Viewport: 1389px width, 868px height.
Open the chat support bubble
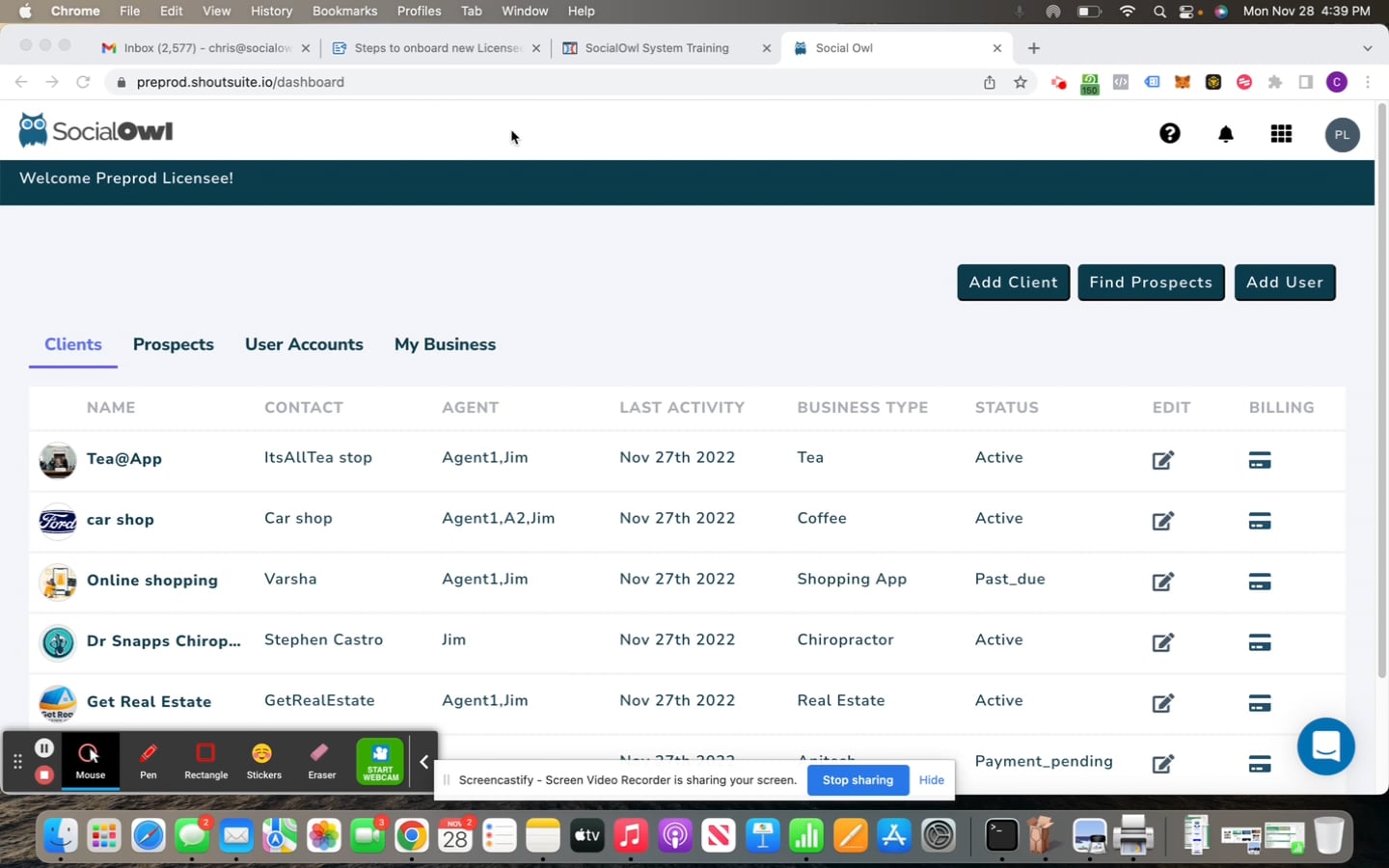point(1326,746)
